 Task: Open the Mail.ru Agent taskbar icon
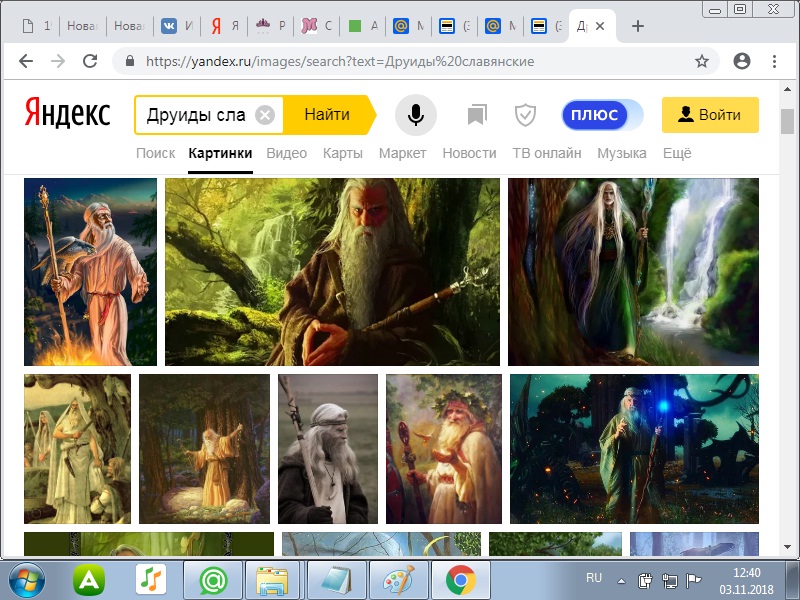[213, 580]
